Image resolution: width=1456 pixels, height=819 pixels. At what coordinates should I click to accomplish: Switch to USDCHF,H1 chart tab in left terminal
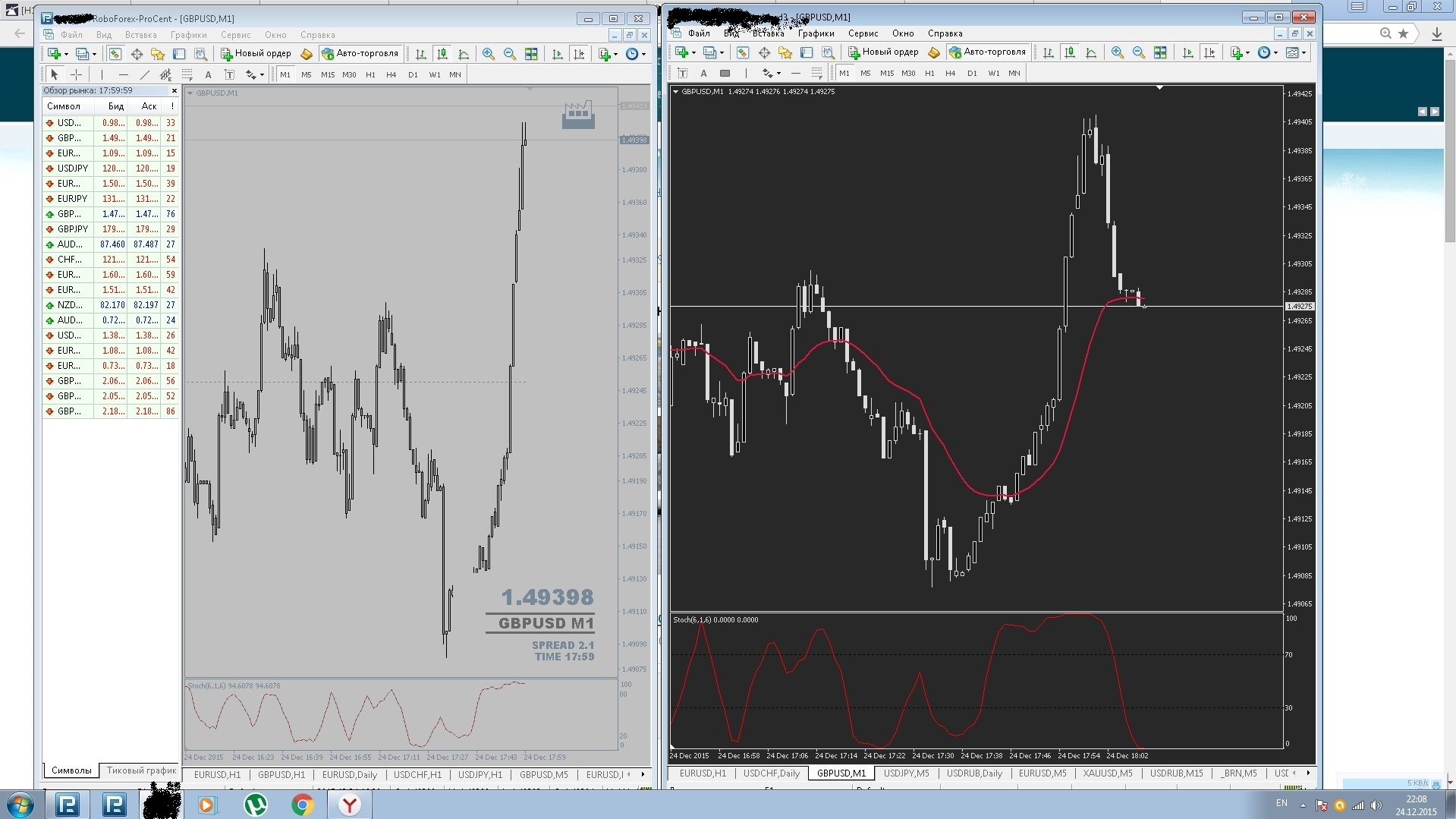(417, 775)
